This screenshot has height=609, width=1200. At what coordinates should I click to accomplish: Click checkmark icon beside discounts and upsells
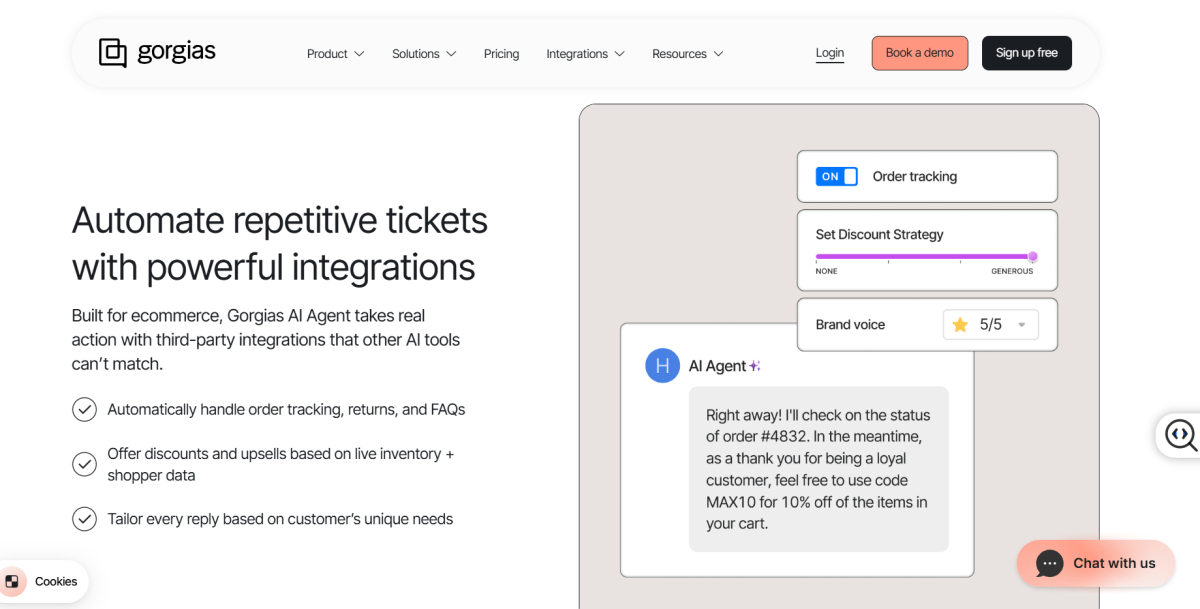(84, 464)
